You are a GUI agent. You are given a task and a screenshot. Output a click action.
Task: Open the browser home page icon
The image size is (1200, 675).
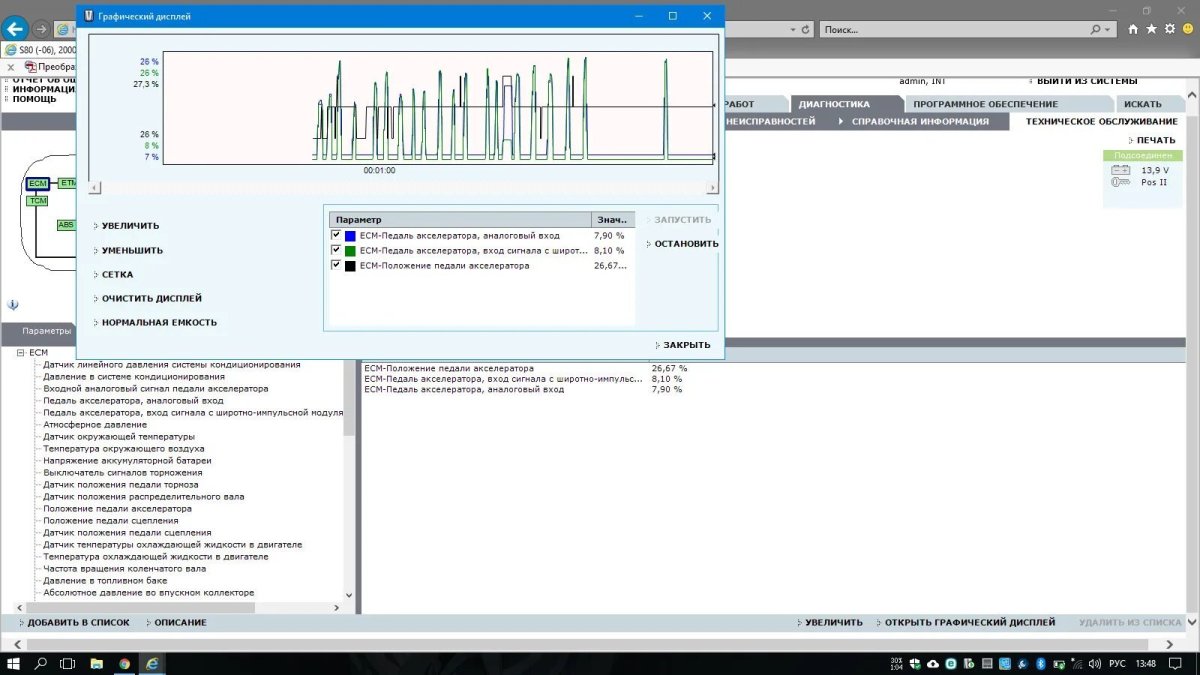click(x=1133, y=30)
